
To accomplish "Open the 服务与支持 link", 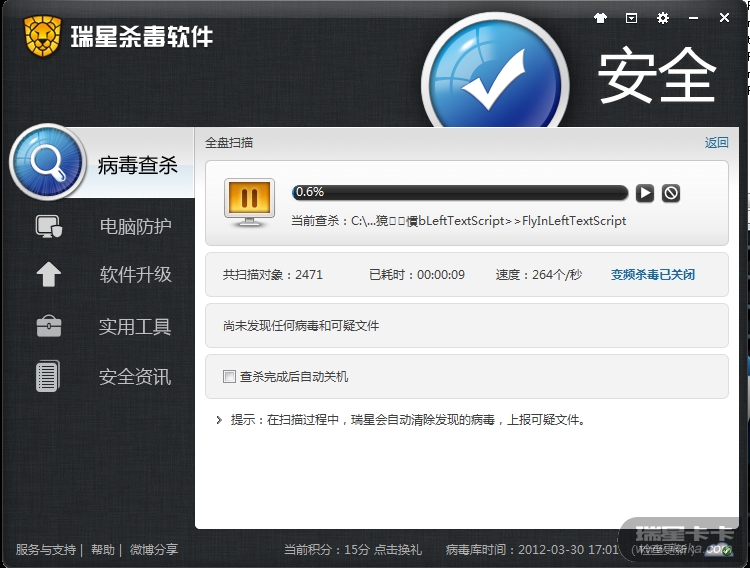I will tap(45, 549).
